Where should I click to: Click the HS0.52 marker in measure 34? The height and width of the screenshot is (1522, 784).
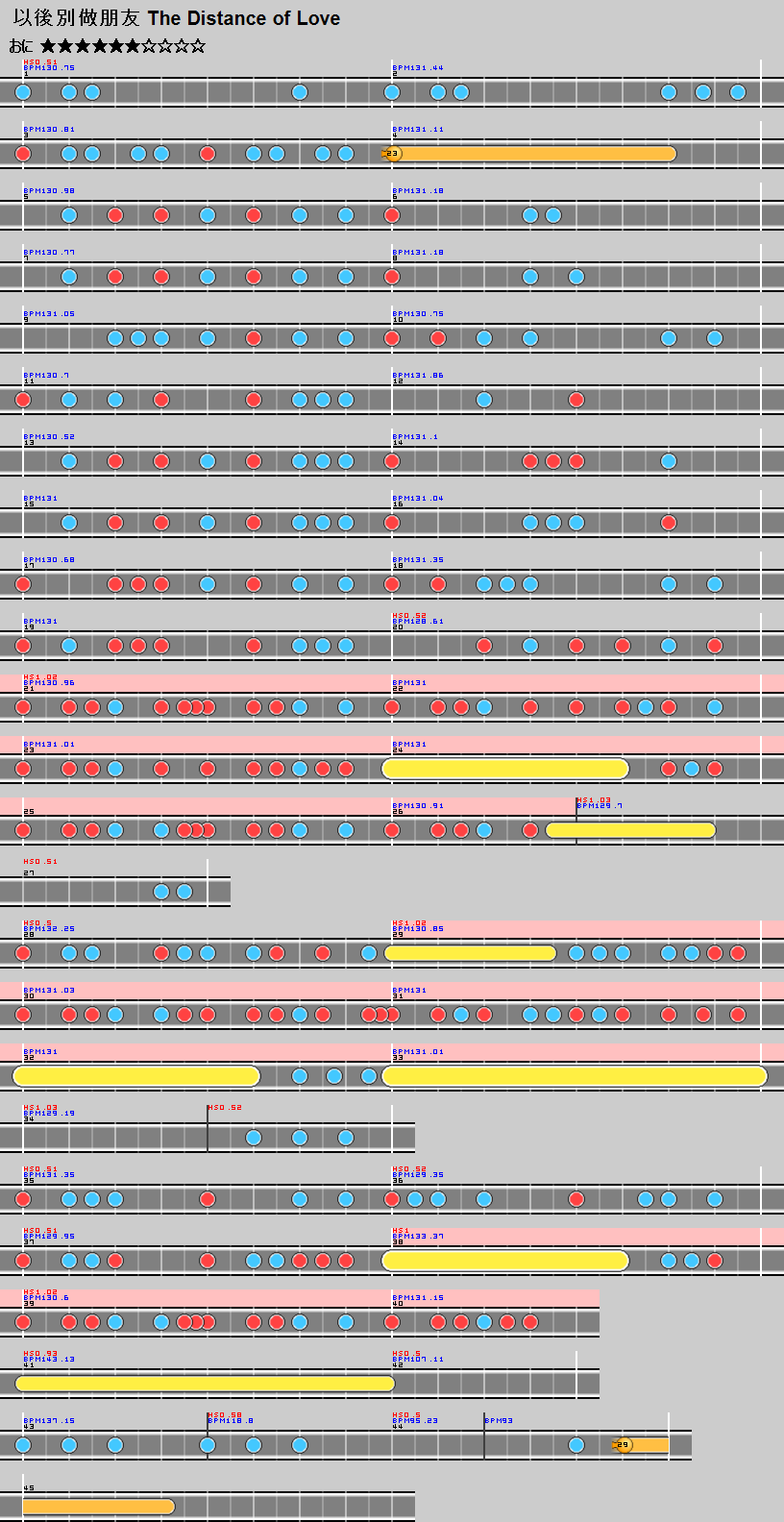click(x=225, y=1107)
